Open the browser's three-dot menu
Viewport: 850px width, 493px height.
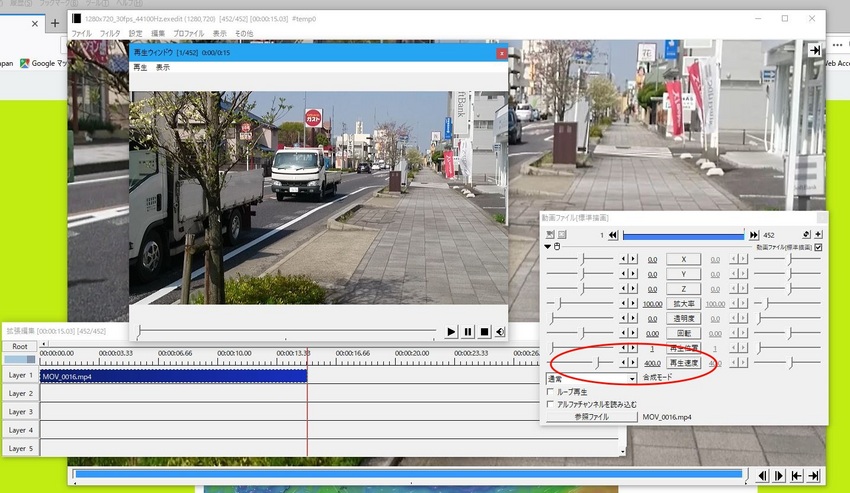tap(838, 45)
